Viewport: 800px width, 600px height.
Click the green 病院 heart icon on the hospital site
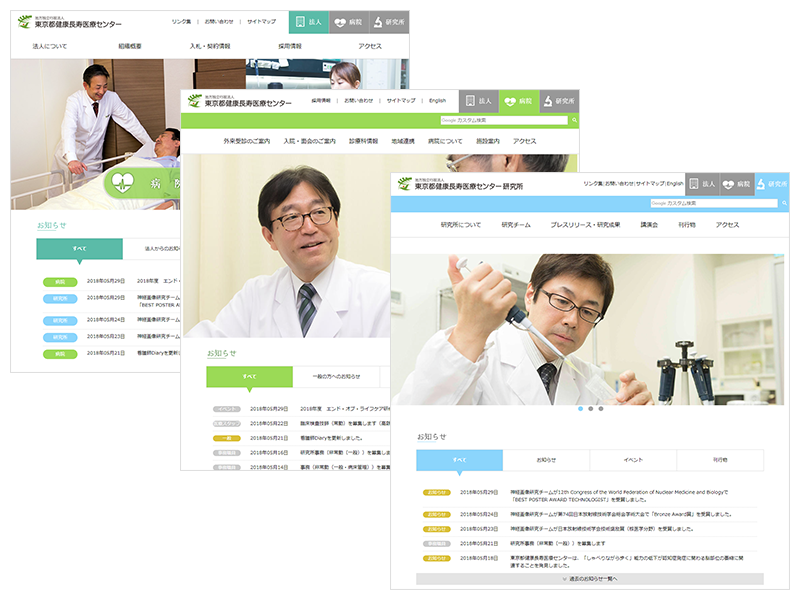[519, 101]
